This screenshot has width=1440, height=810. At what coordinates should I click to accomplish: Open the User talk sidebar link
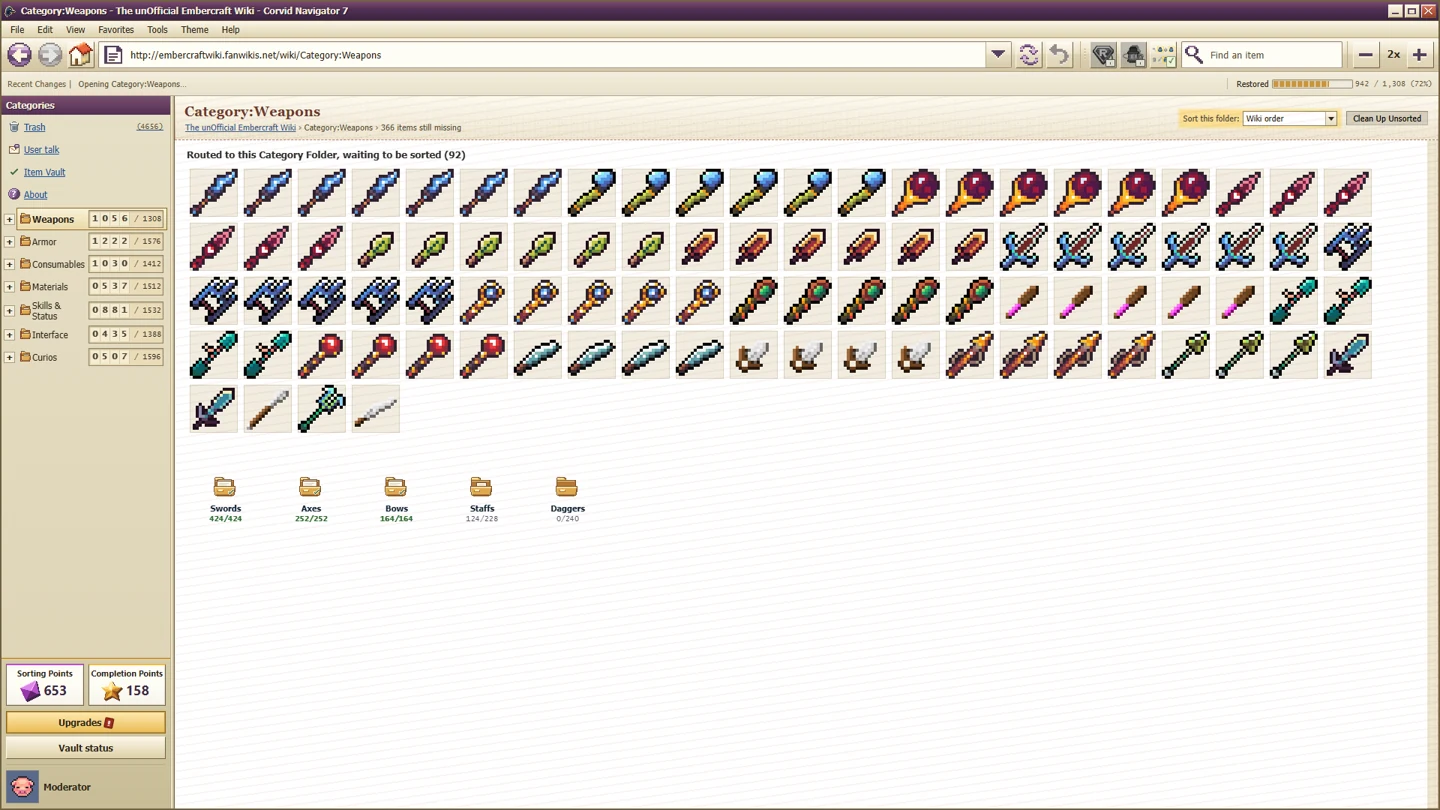[x=41, y=150]
